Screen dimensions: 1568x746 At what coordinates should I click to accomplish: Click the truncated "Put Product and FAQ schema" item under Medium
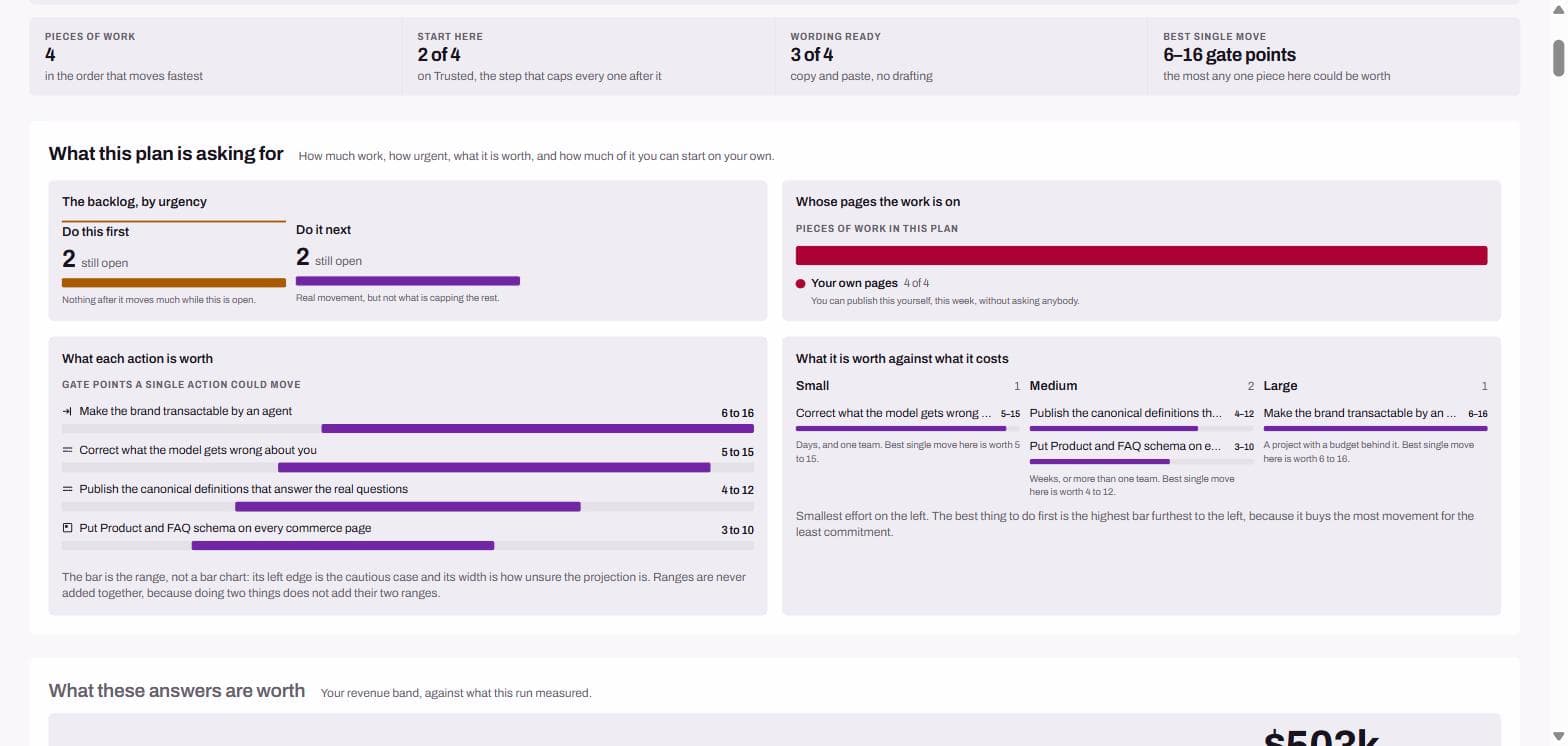click(x=1125, y=446)
